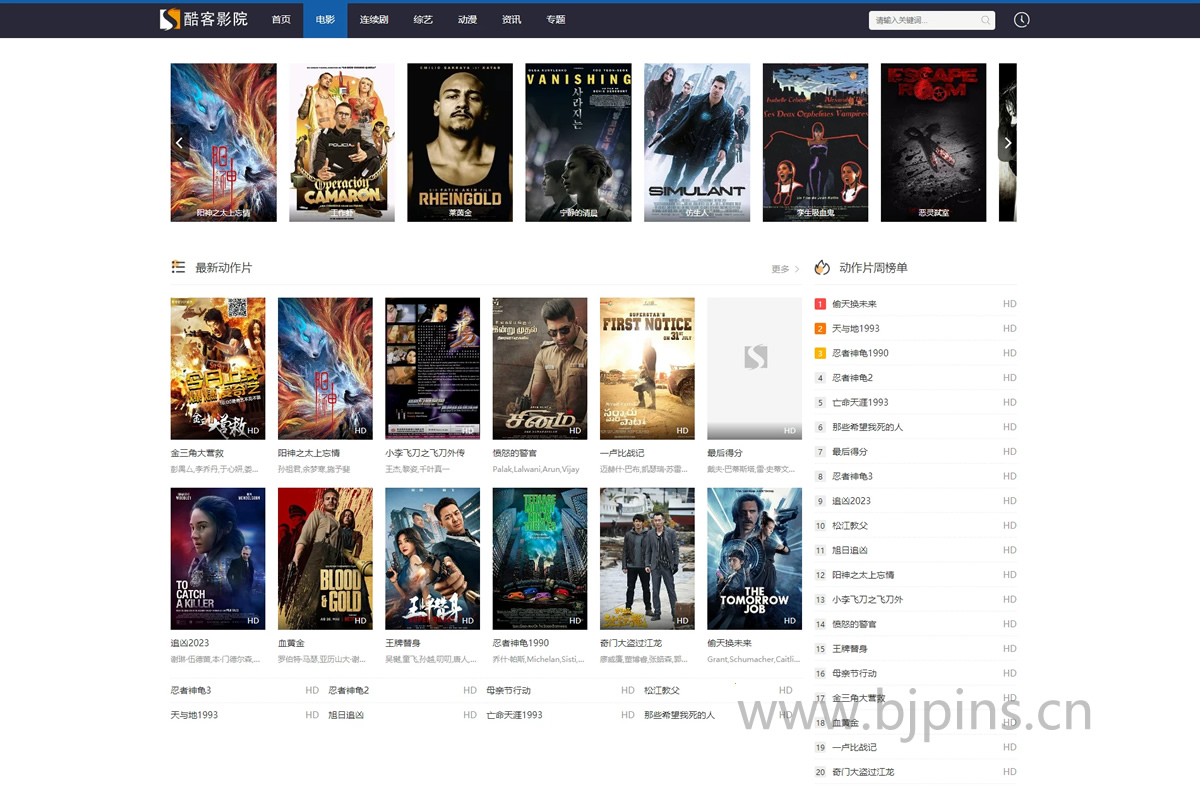Open the 首页 navigation item
This screenshot has width=1200, height=791.
281,20
